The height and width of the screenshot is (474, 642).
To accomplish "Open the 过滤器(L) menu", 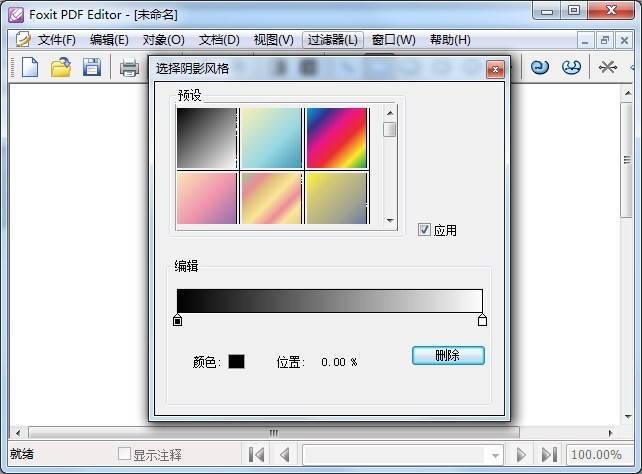I will click(x=333, y=40).
